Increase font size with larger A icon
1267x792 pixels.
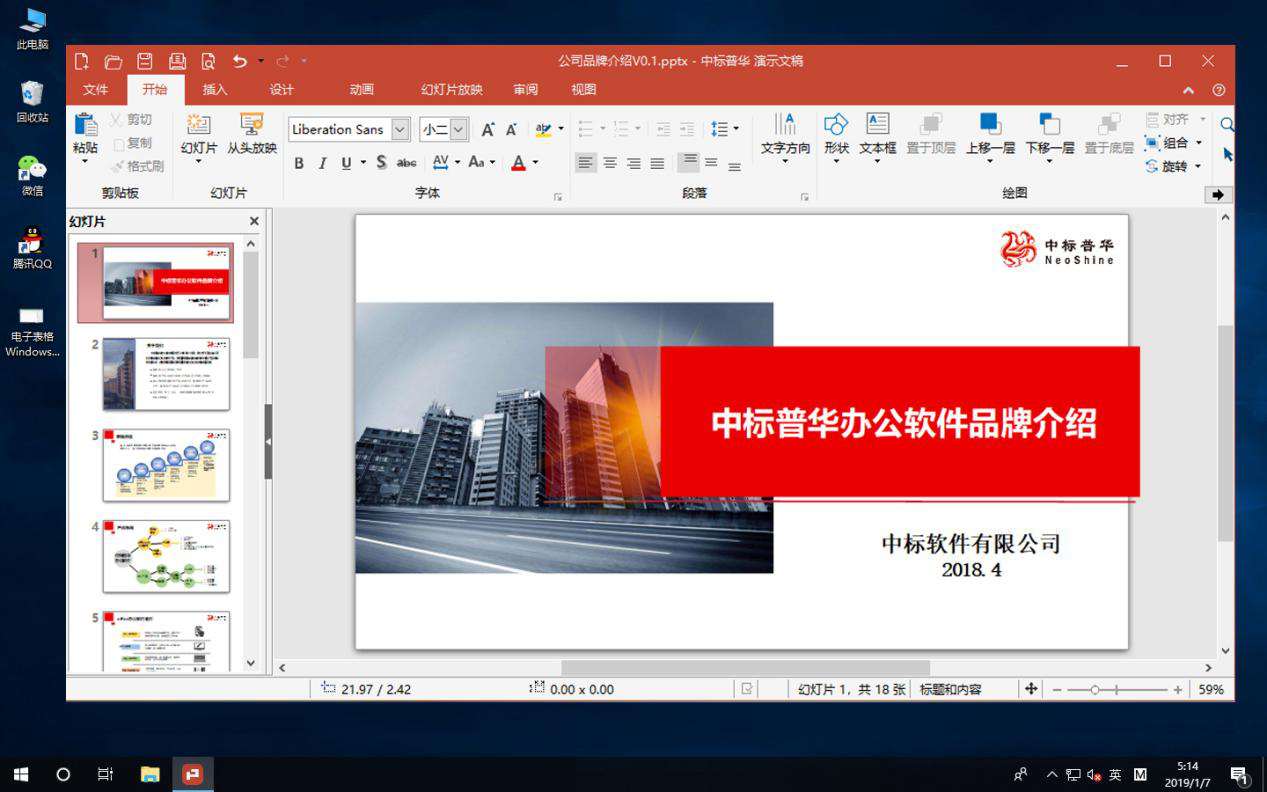coord(487,129)
